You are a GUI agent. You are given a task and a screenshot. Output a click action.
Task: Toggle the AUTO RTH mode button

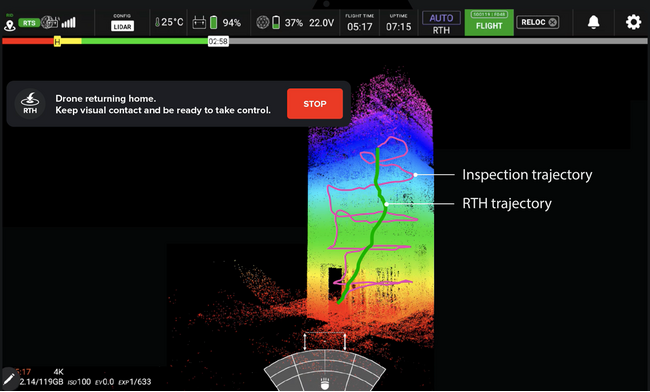pyautogui.click(x=441, y=23)
